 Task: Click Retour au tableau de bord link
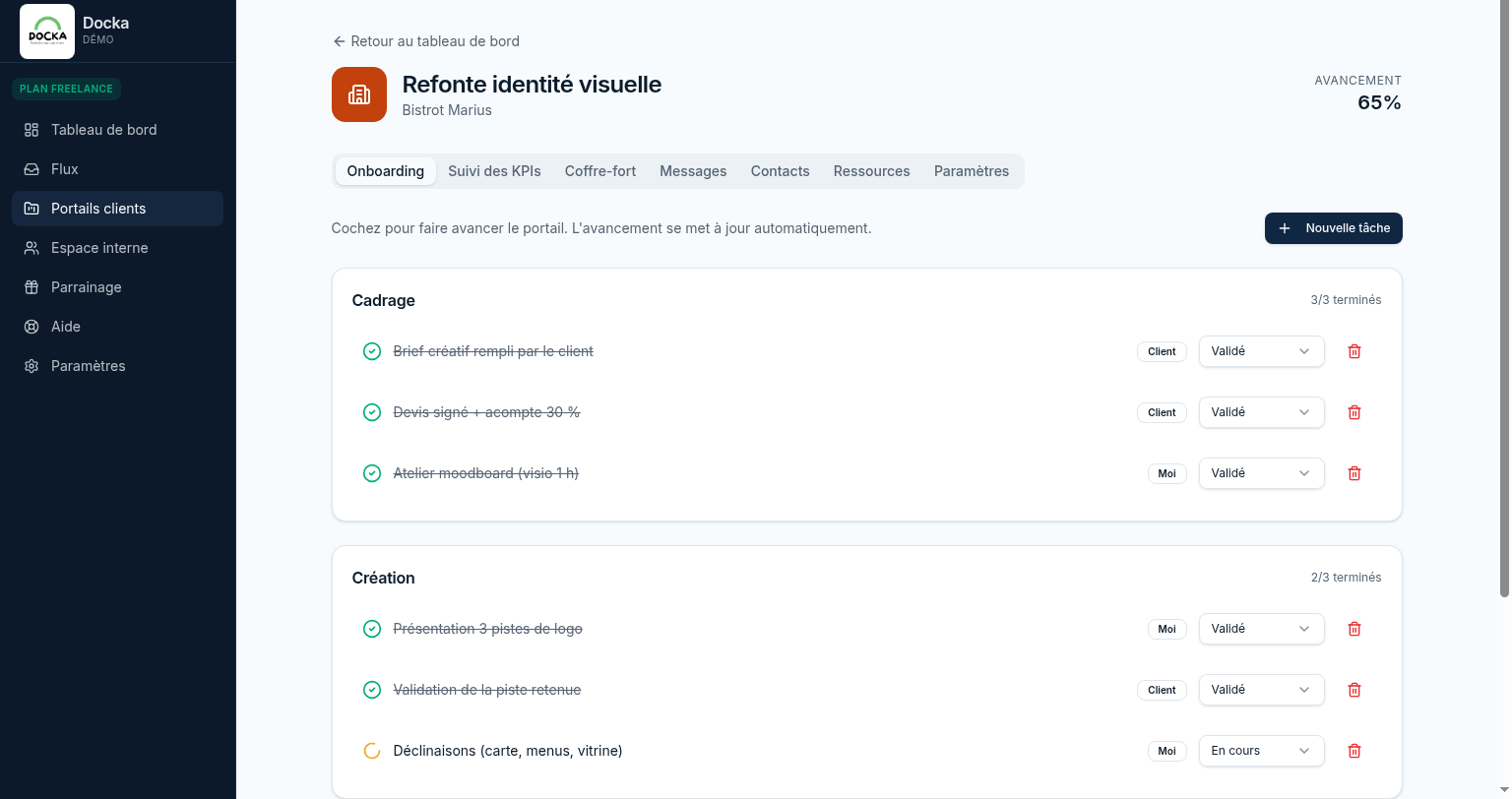click(426, 41)
